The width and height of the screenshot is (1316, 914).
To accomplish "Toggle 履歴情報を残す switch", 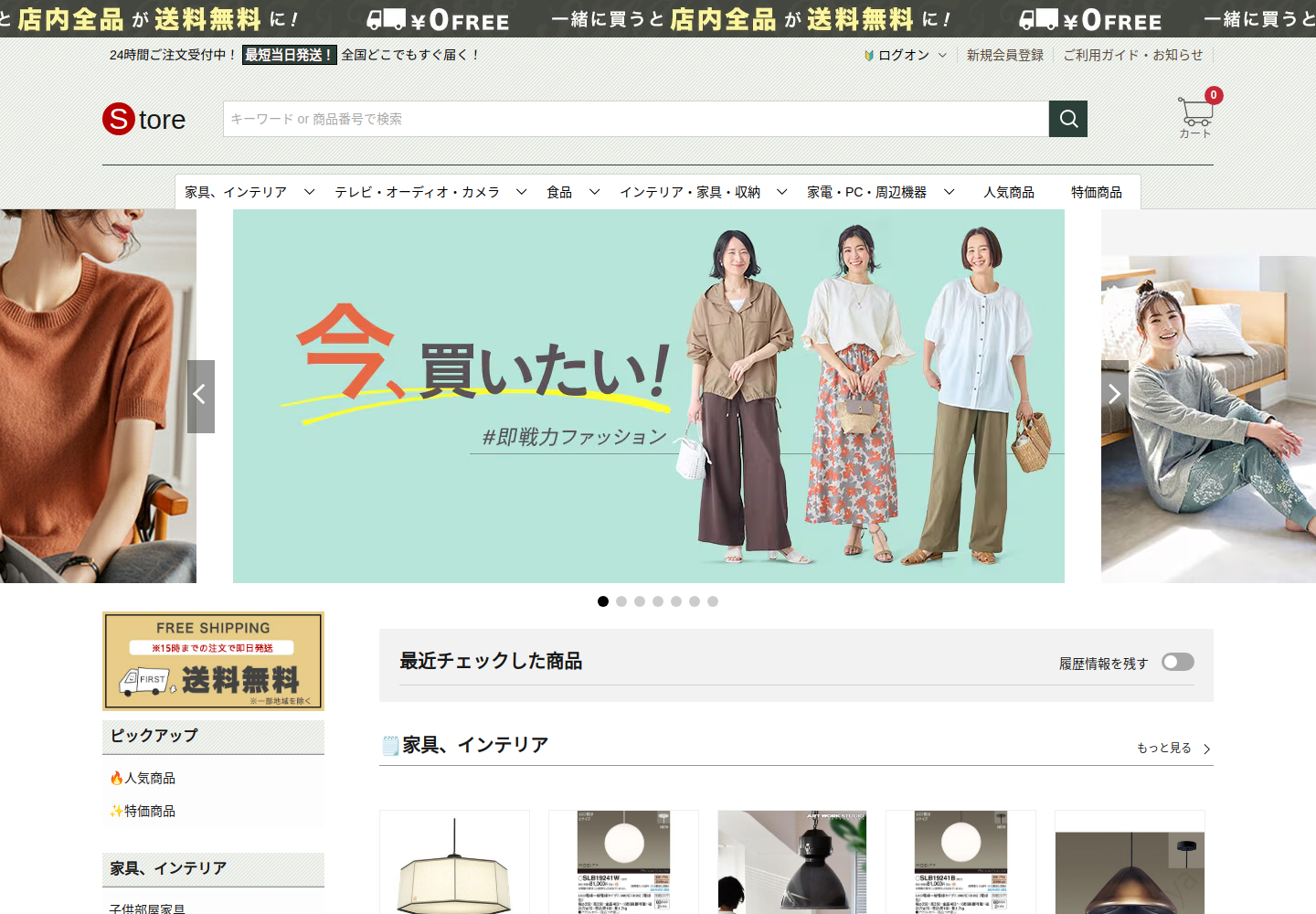I will [1178, 662].
